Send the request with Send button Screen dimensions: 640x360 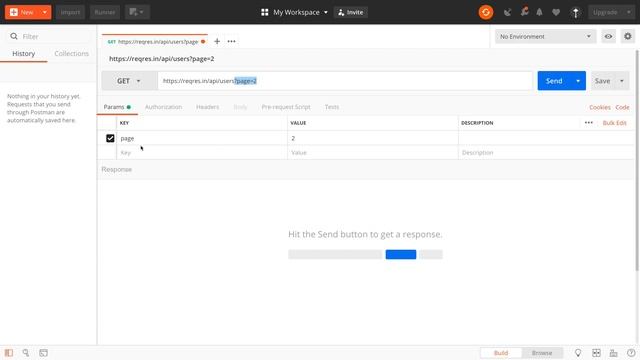point(554,81)
